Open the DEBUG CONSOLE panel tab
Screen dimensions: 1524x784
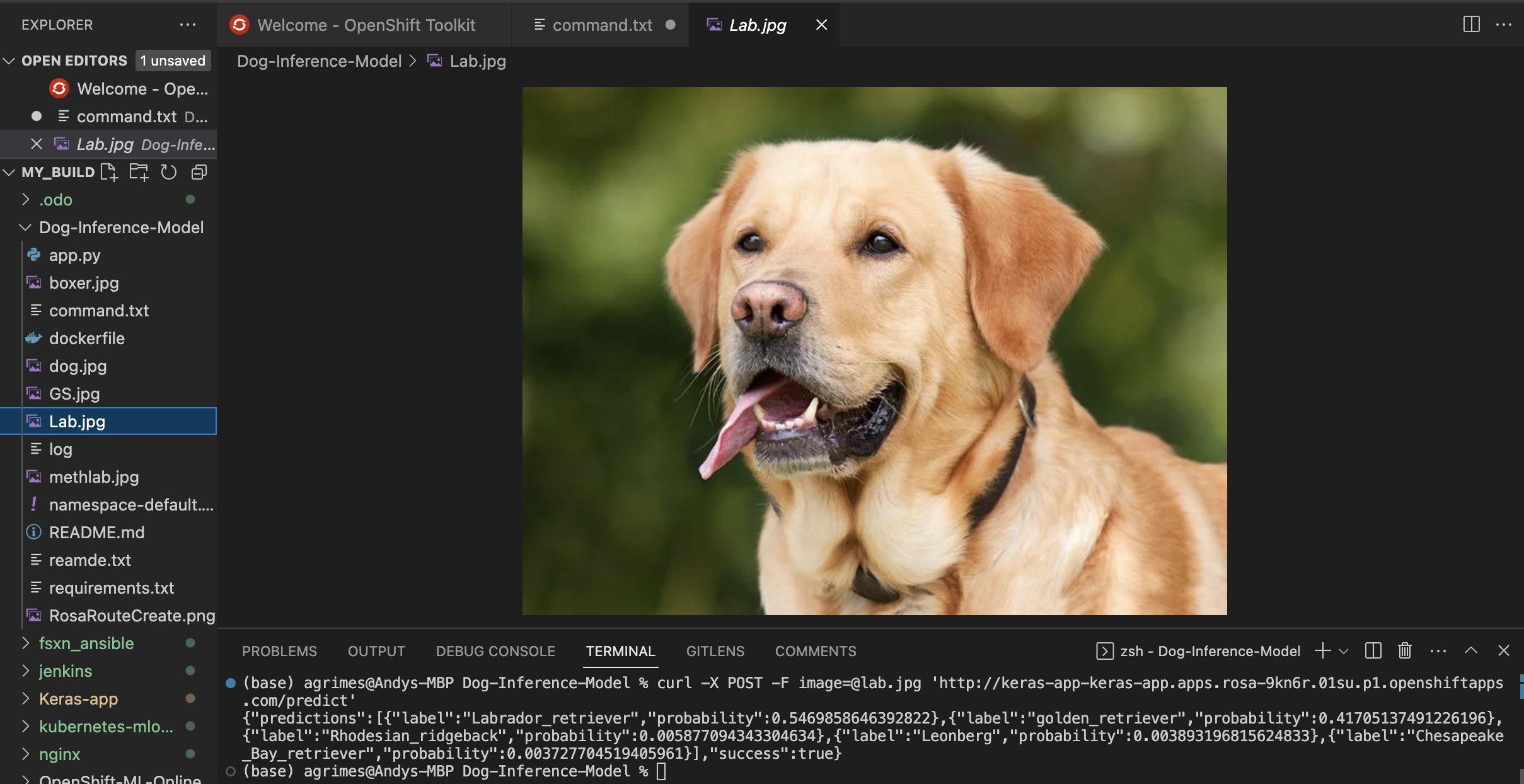tap(495, 650)
